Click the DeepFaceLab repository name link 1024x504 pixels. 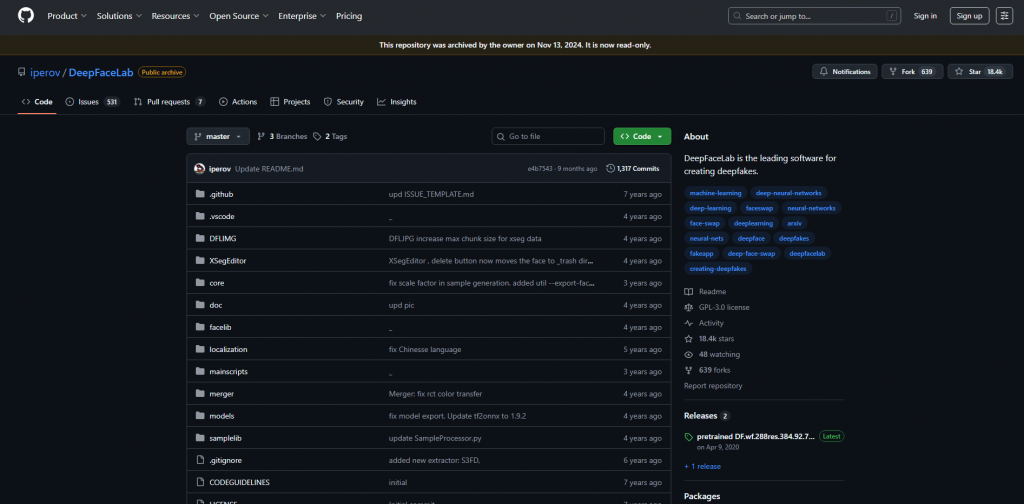point(101,72)
